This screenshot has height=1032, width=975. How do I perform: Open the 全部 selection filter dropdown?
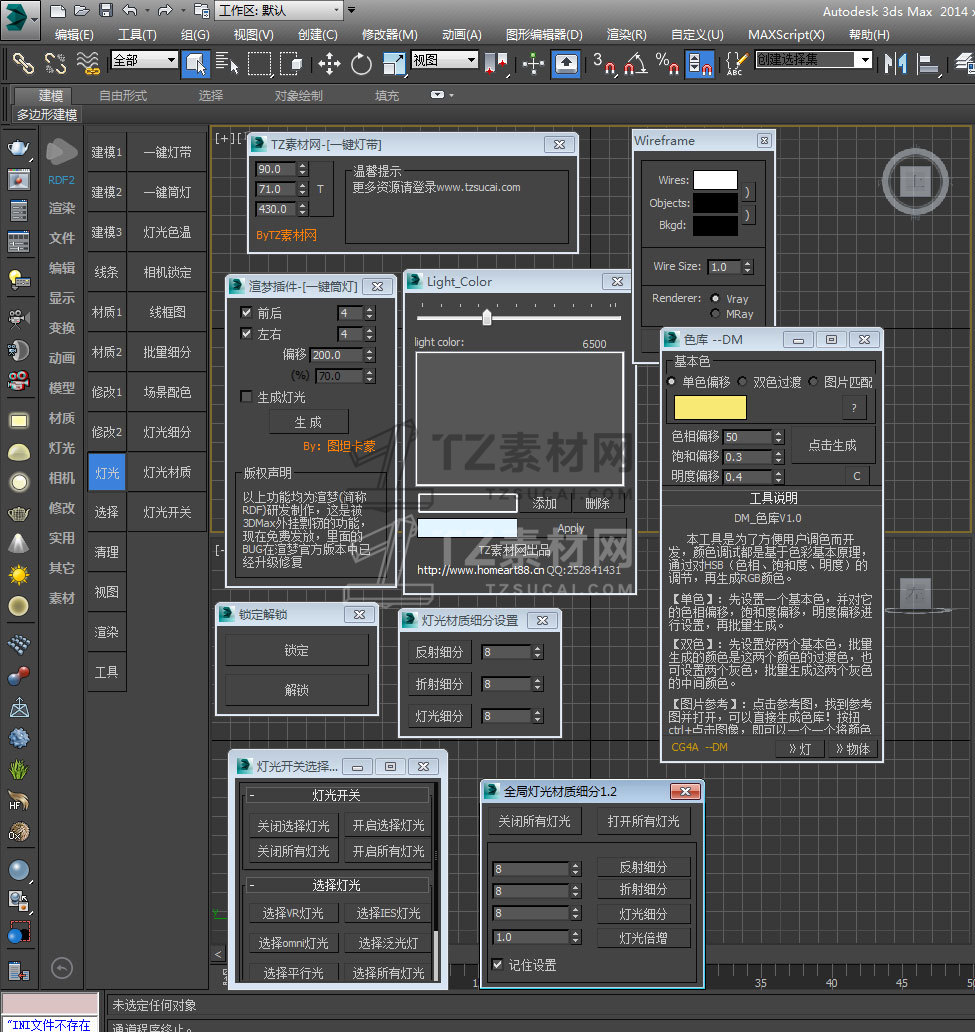(144, 60)
